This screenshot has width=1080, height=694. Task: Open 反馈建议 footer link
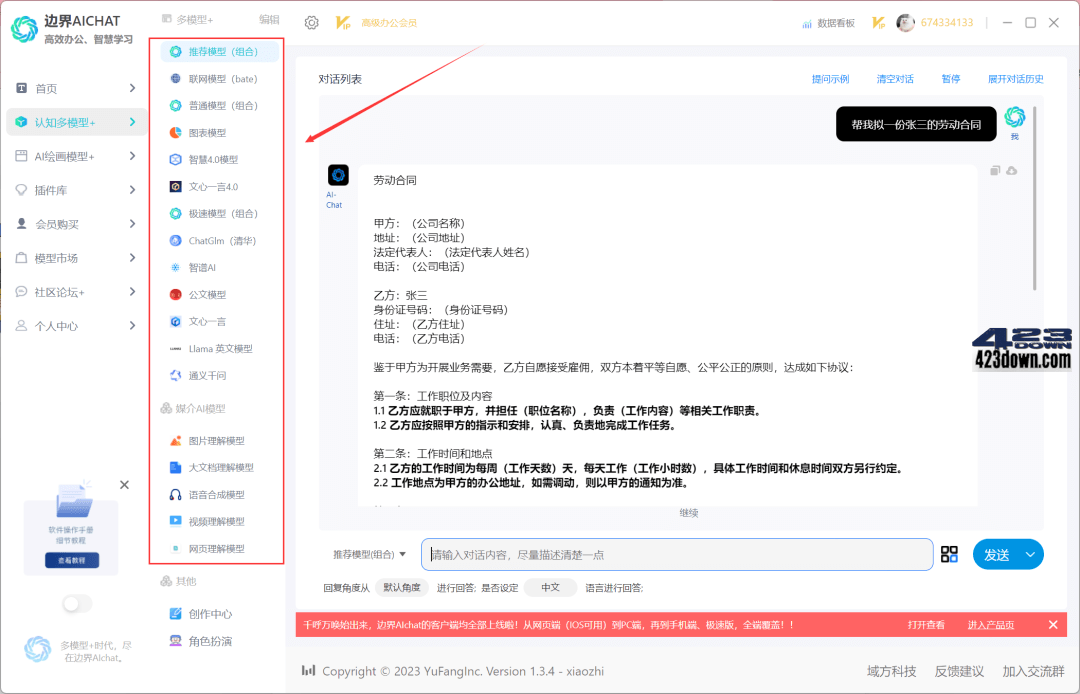click(959, 671)
